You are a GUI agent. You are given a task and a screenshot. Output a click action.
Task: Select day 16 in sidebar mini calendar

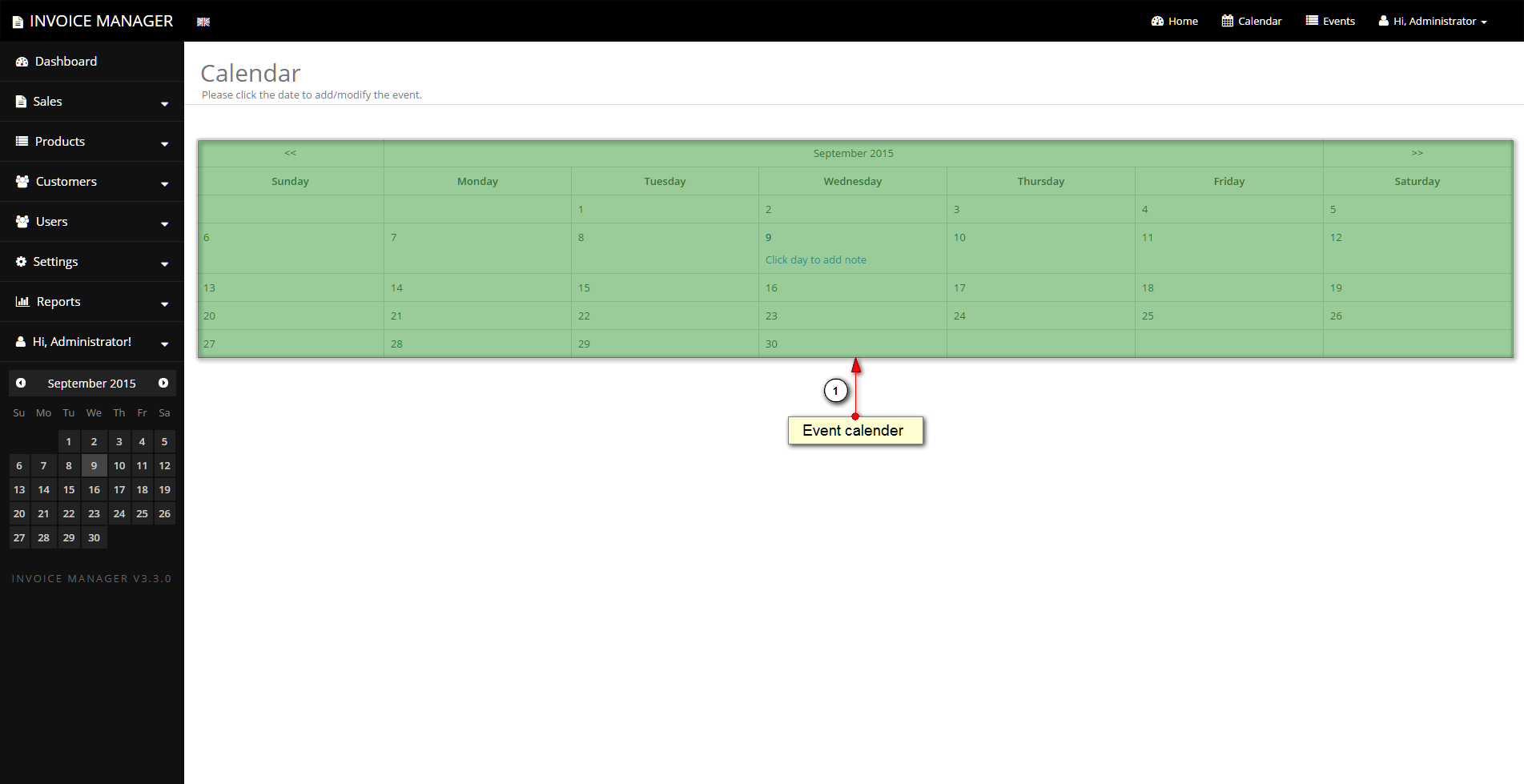click(94, 490)
